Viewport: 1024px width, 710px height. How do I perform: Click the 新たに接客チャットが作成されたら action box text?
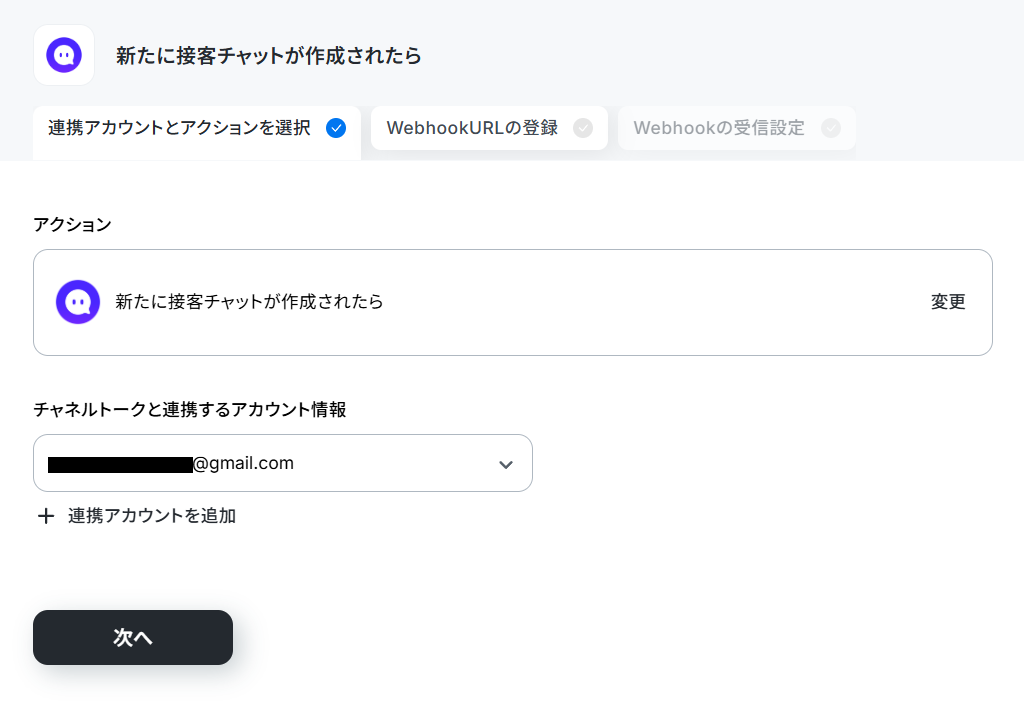pos(249,302)
